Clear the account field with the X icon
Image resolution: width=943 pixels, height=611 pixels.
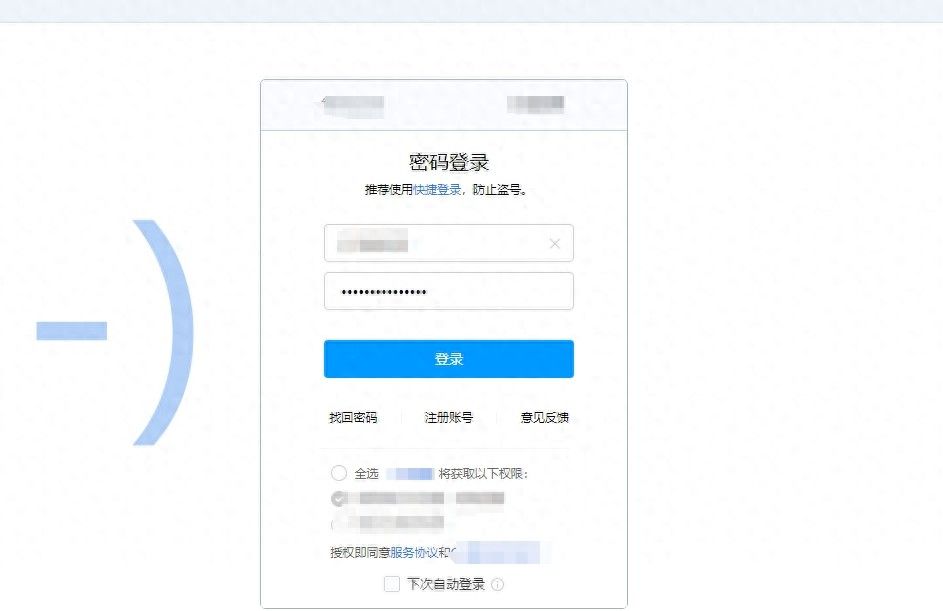(x=554, y=244)
